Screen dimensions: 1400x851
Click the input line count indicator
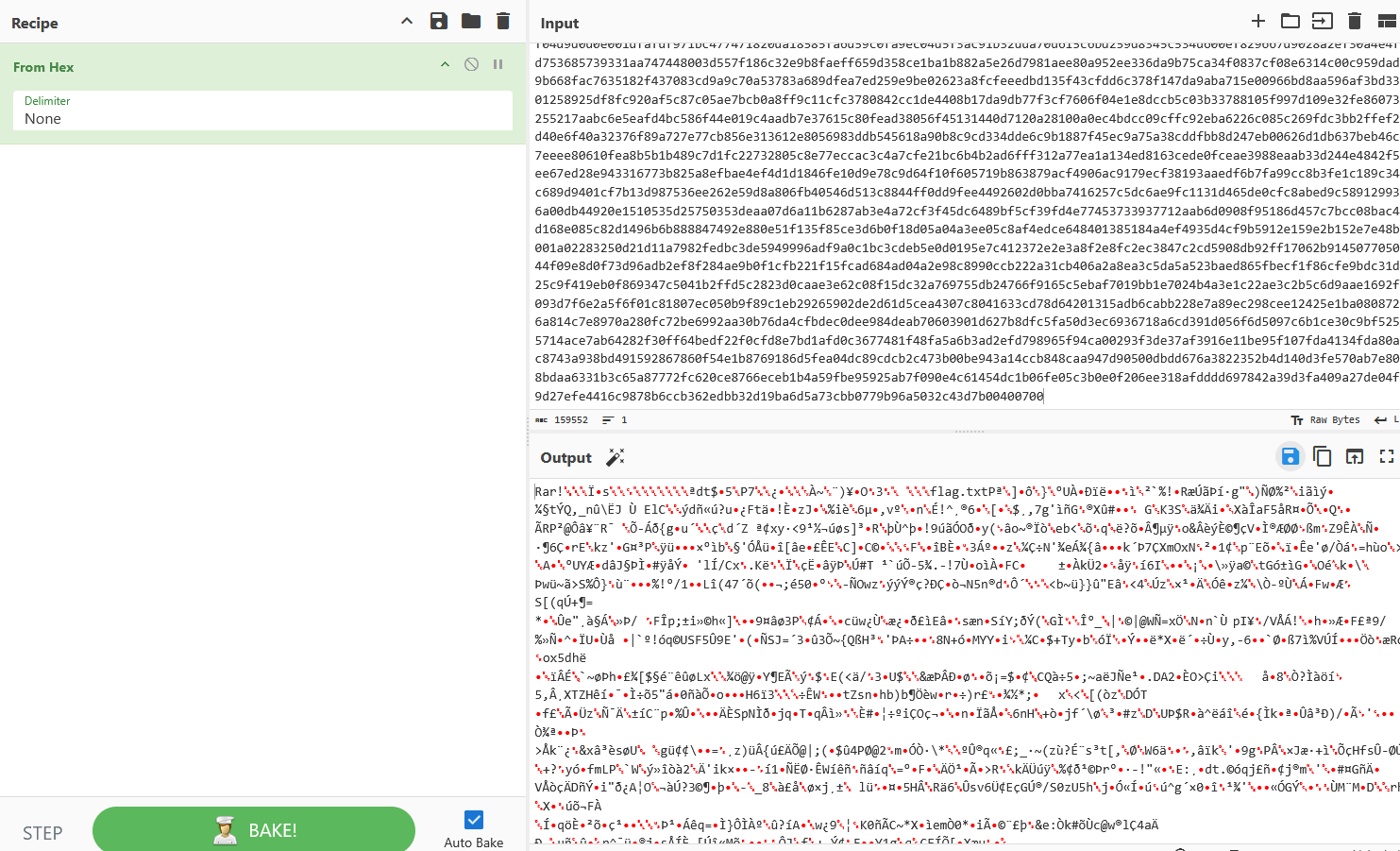pos(615,420)
